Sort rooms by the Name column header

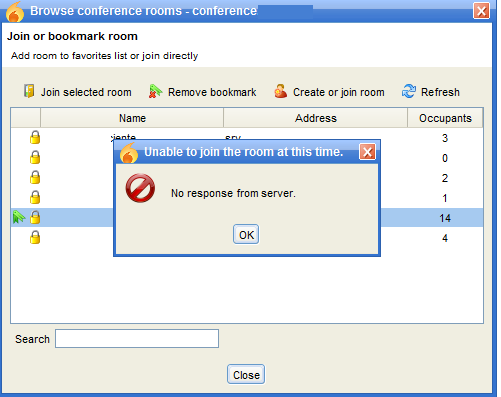pyautogui.click(x=132, y=118)
